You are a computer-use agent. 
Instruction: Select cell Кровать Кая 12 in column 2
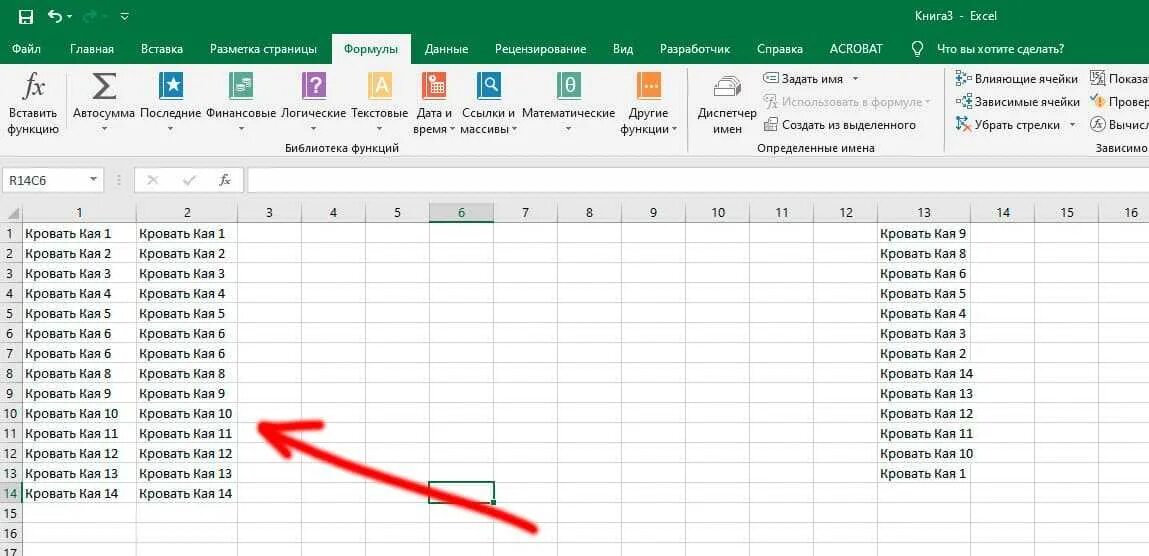coord(187,453)
